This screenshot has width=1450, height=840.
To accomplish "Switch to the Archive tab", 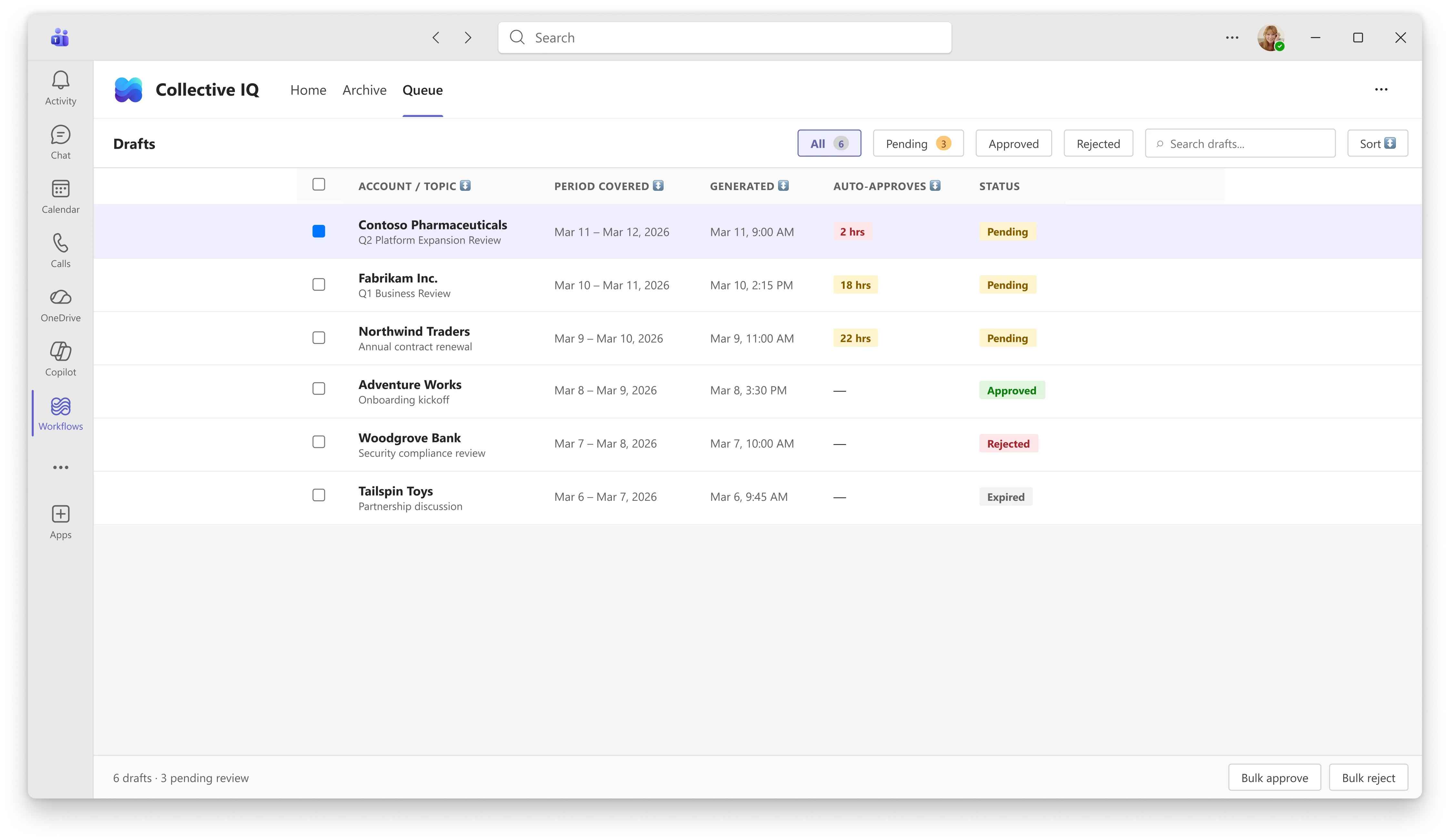I will [x=364, y=90].
